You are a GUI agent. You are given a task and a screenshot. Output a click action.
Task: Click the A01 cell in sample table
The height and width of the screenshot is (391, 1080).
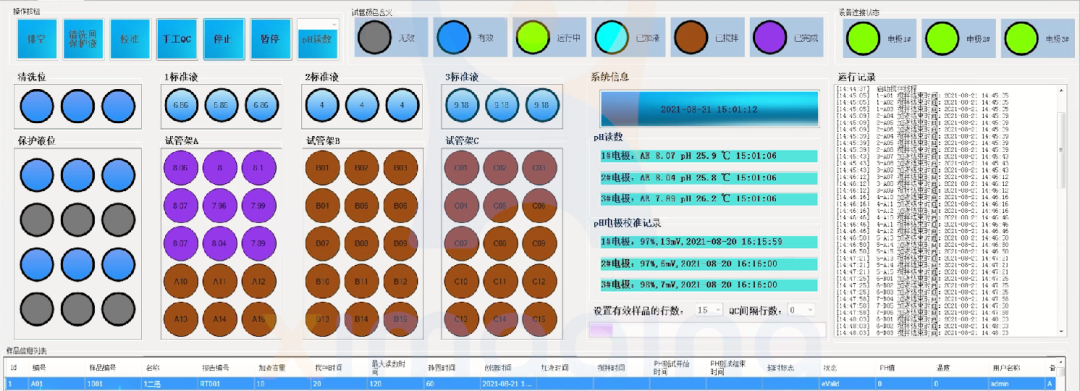[x=56, y=383]
